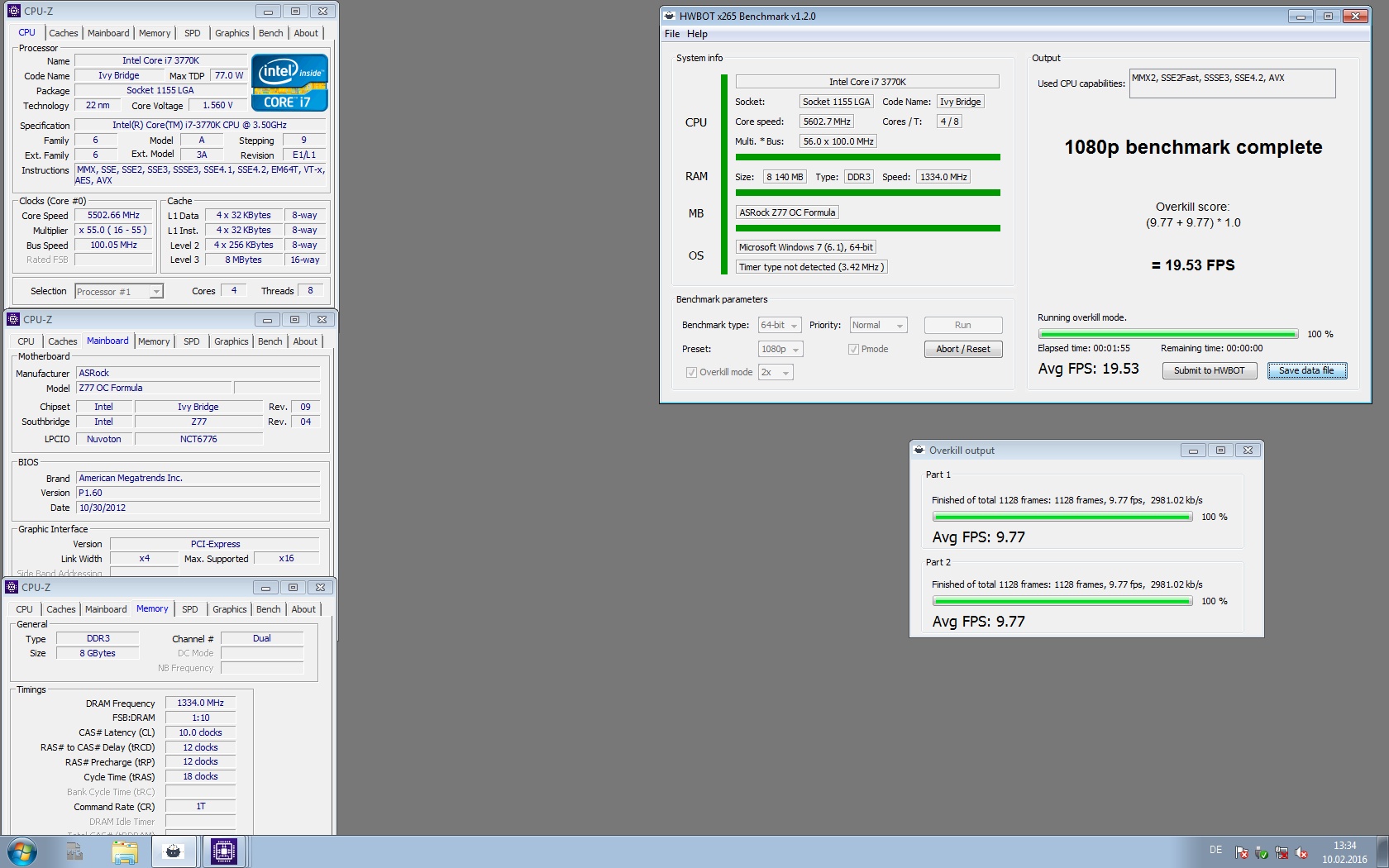This screenshot has height=868, width=1389.
Task: Toggle the Overkill mode checkbox
Action: (691, 373)
